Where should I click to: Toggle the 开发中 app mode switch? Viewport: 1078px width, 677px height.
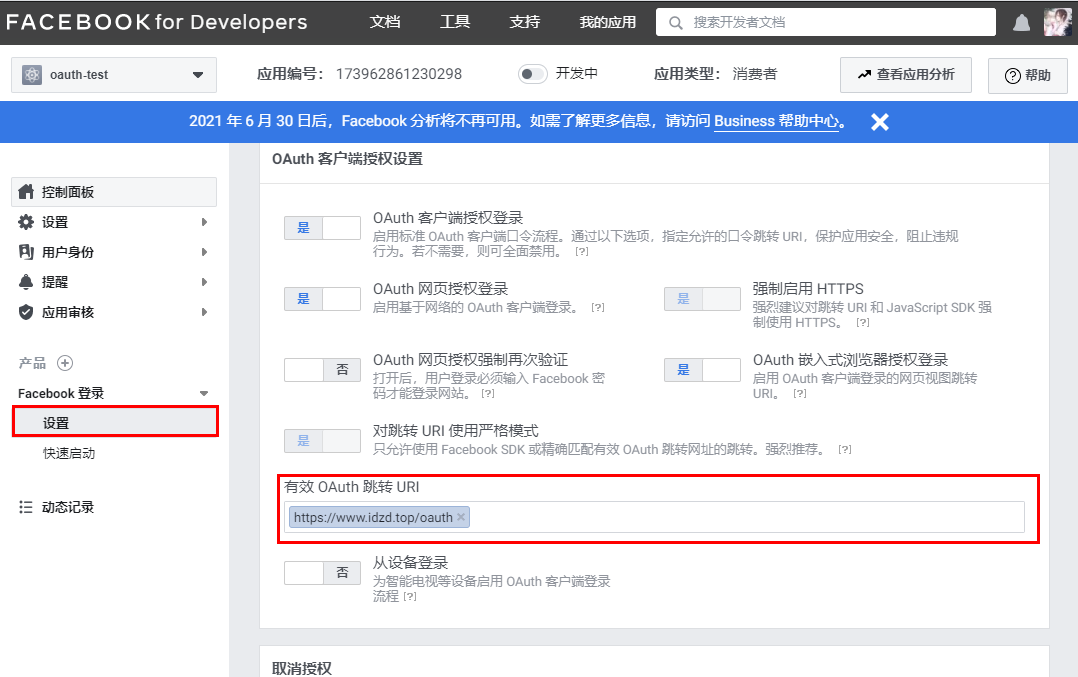pos(532,74)
